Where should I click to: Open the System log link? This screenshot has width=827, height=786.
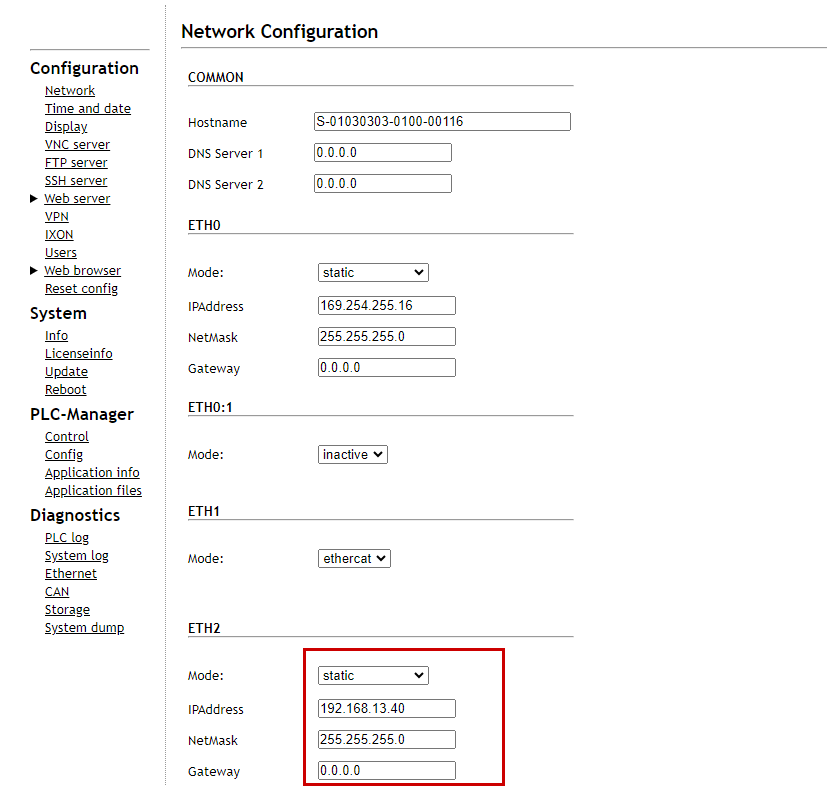76,555
